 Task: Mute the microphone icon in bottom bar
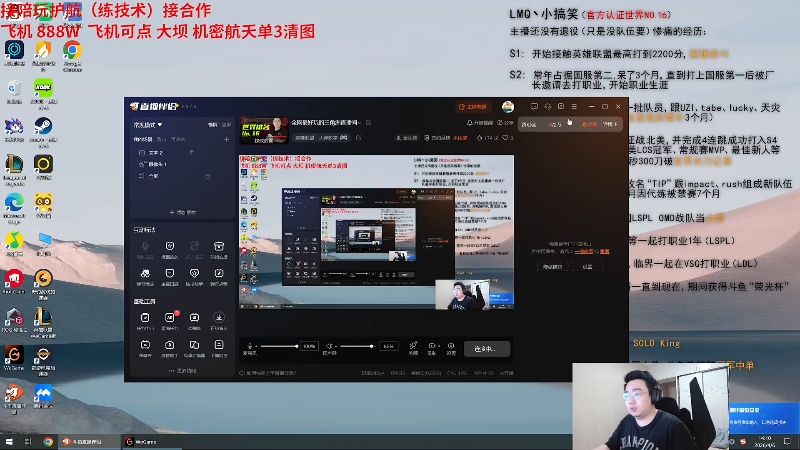249,346
